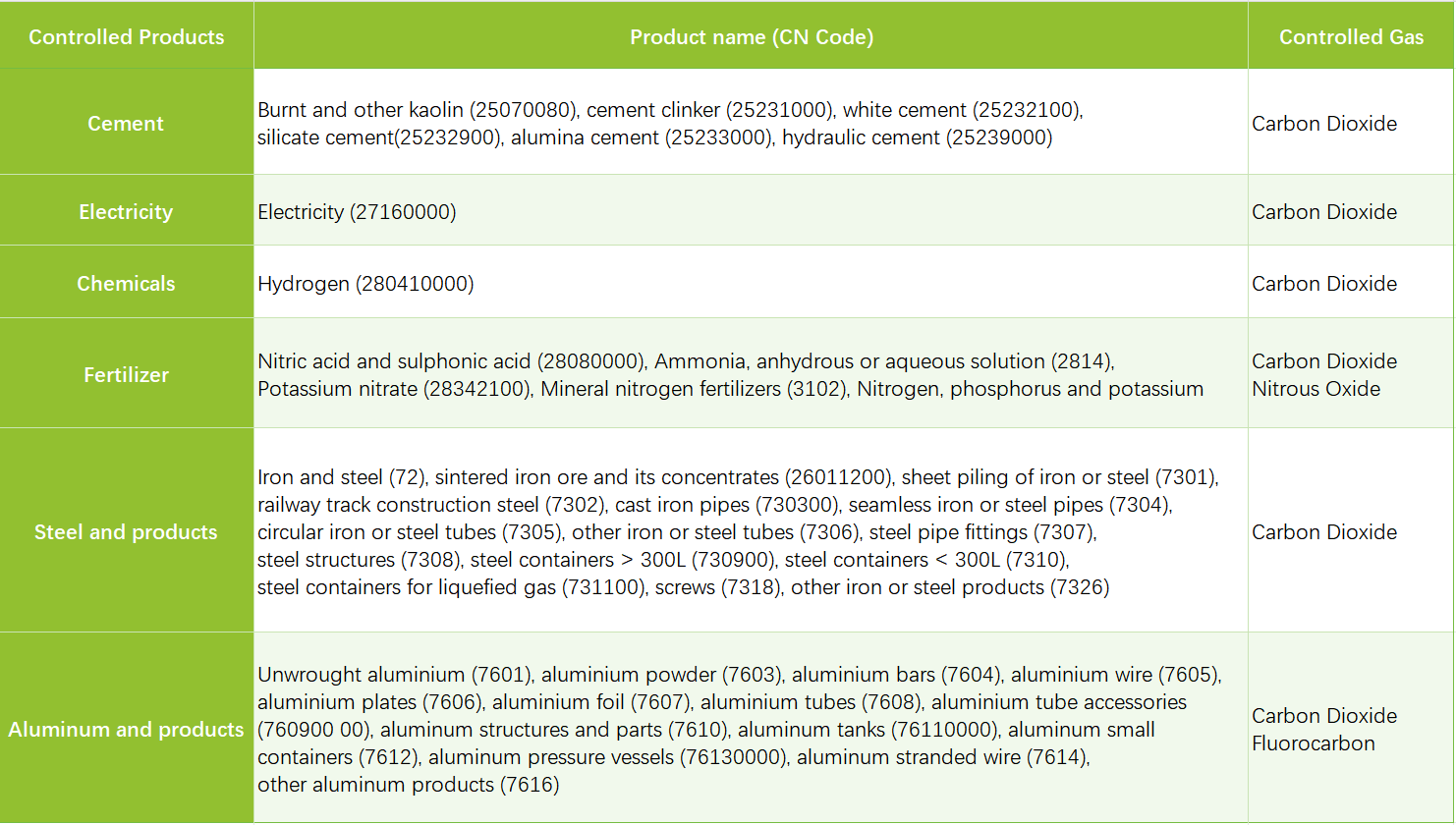
Task: Select the Steel and products row label
Action: click(126, 532)
